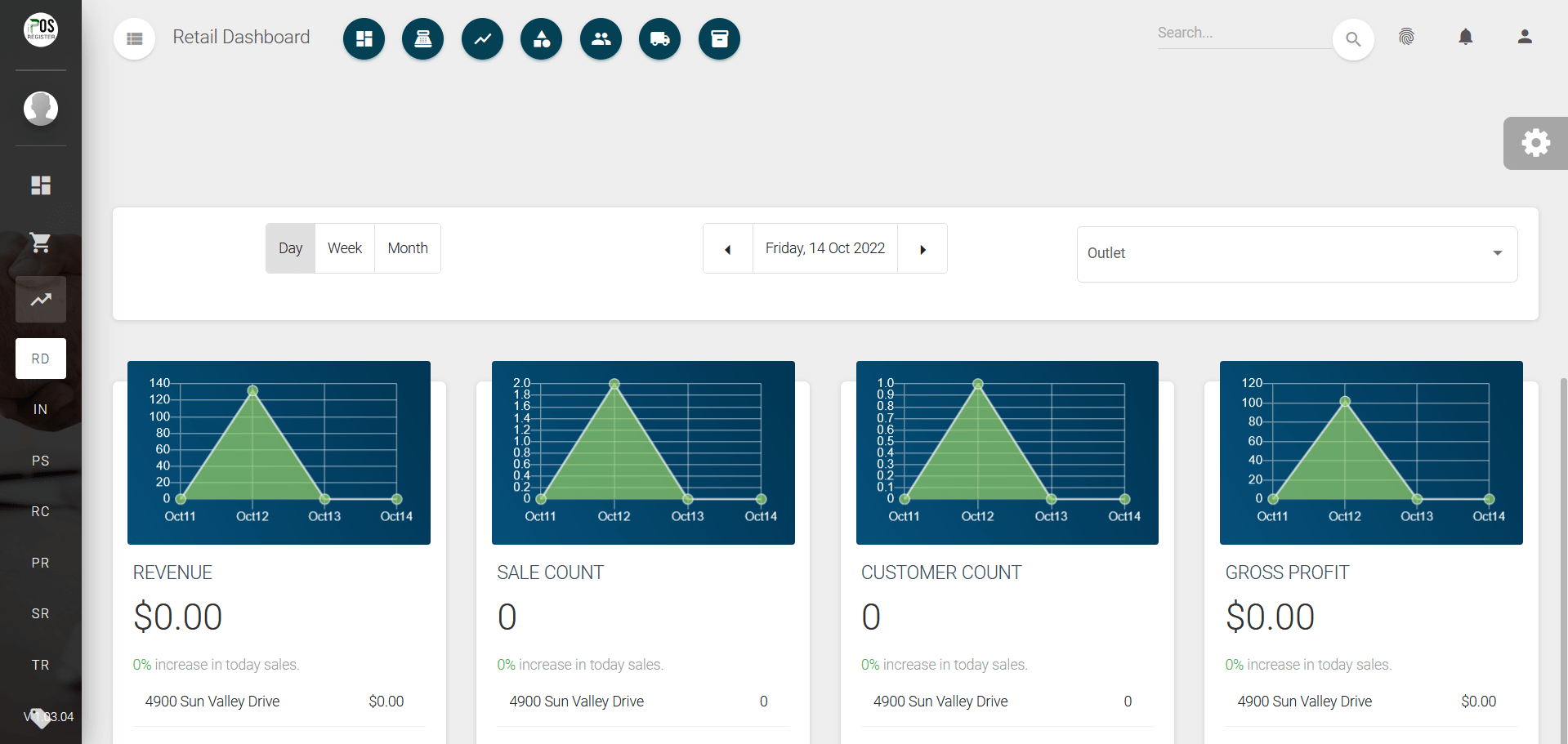This screenshot has height=744, width=1568.
Task: Go to previous date using left arrow
Action: (727, 249)
